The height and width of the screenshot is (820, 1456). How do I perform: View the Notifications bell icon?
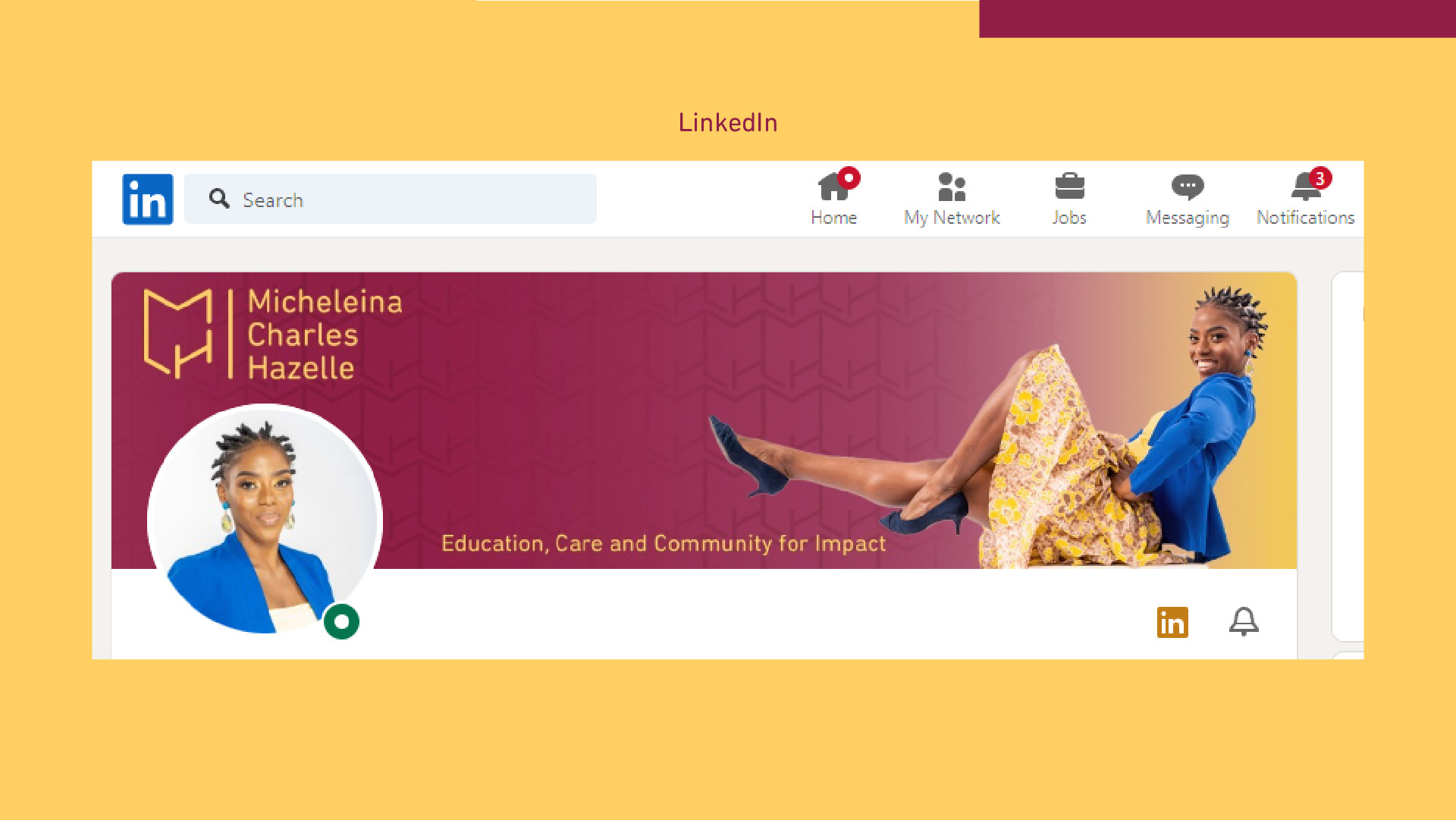coord(1305,187)
